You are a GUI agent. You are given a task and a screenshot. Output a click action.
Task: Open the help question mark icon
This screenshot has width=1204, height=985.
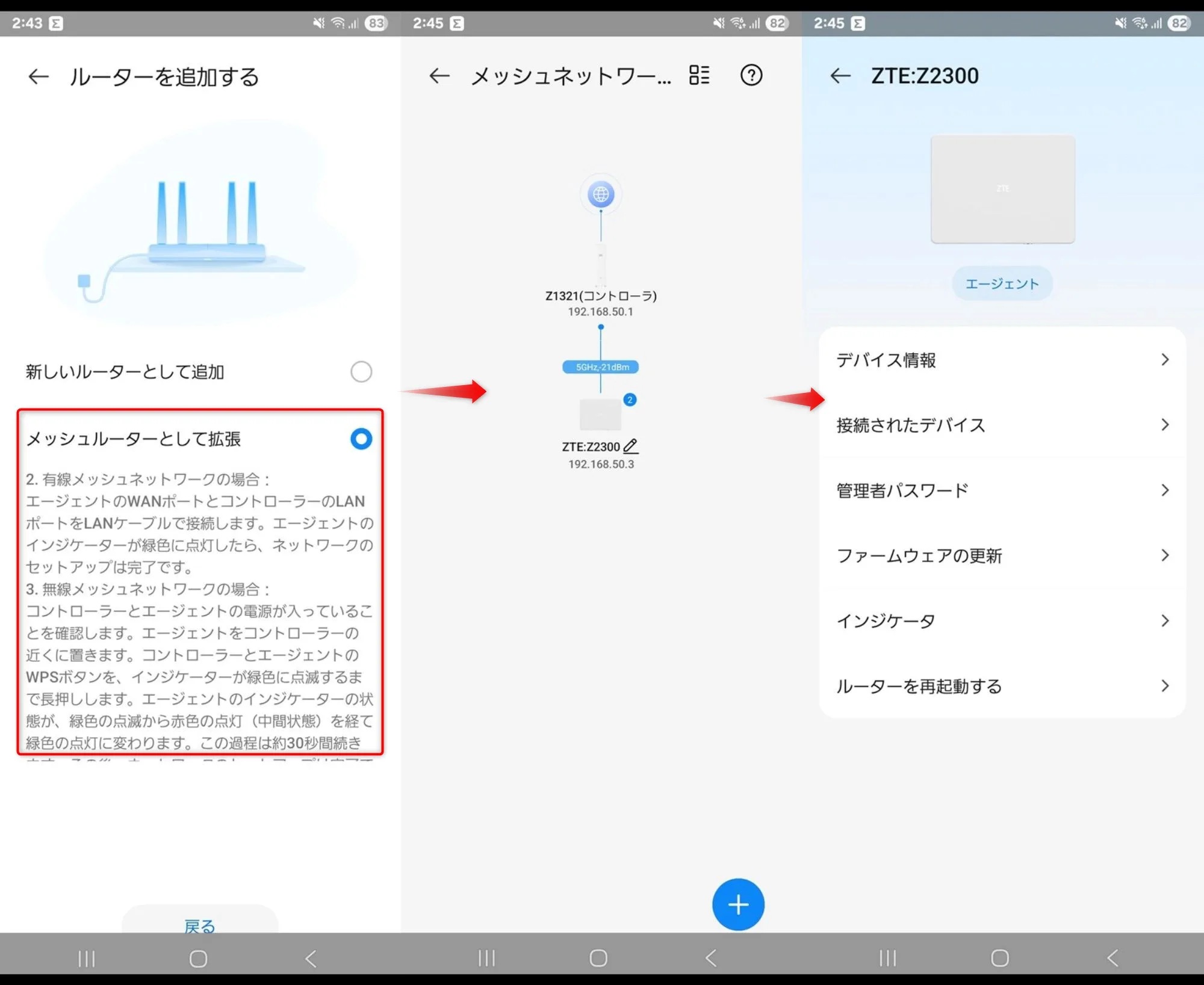pyautogui.click(x=751, y=75)
